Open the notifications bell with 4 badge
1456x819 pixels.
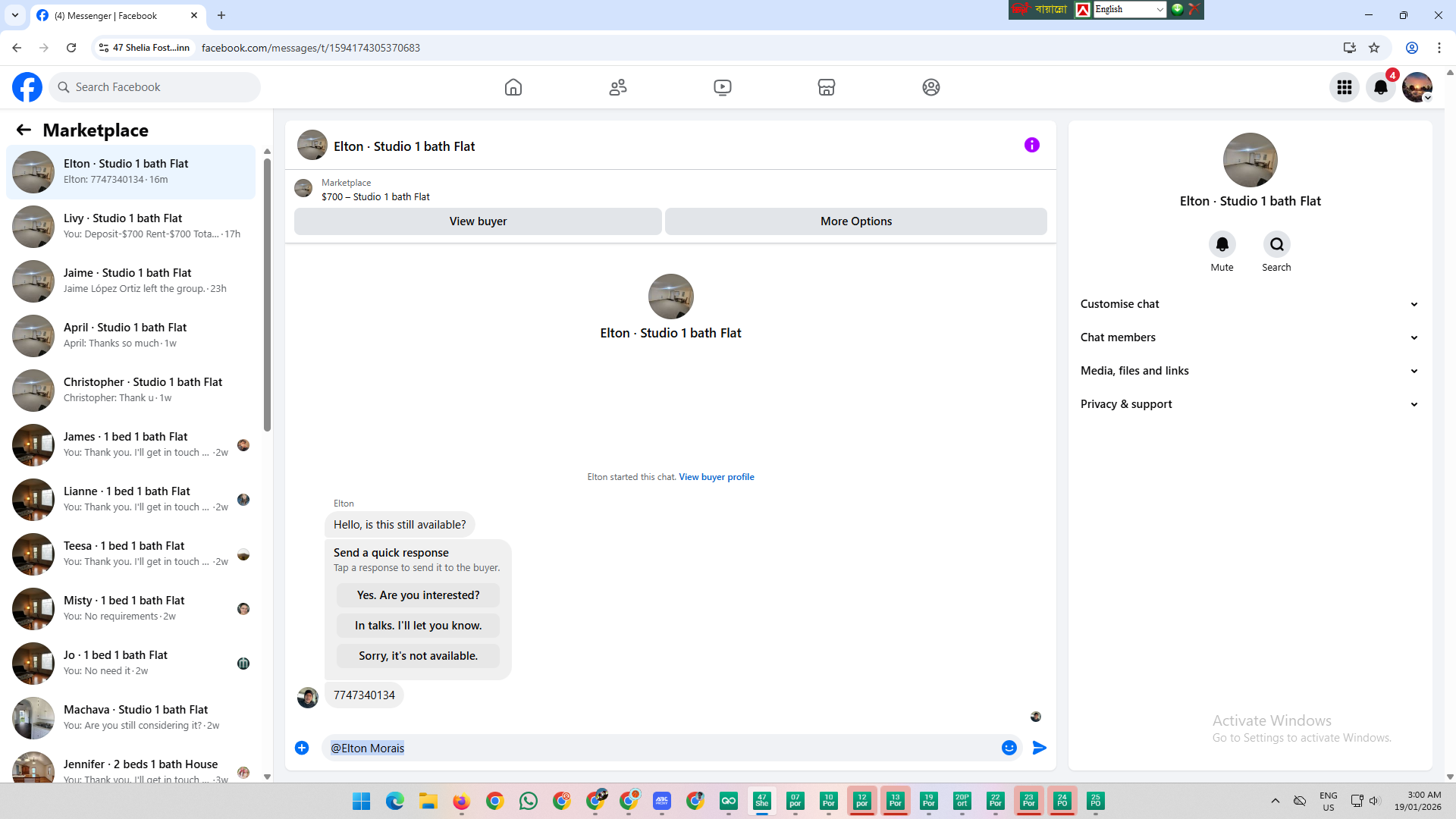tap(1381, 87)
